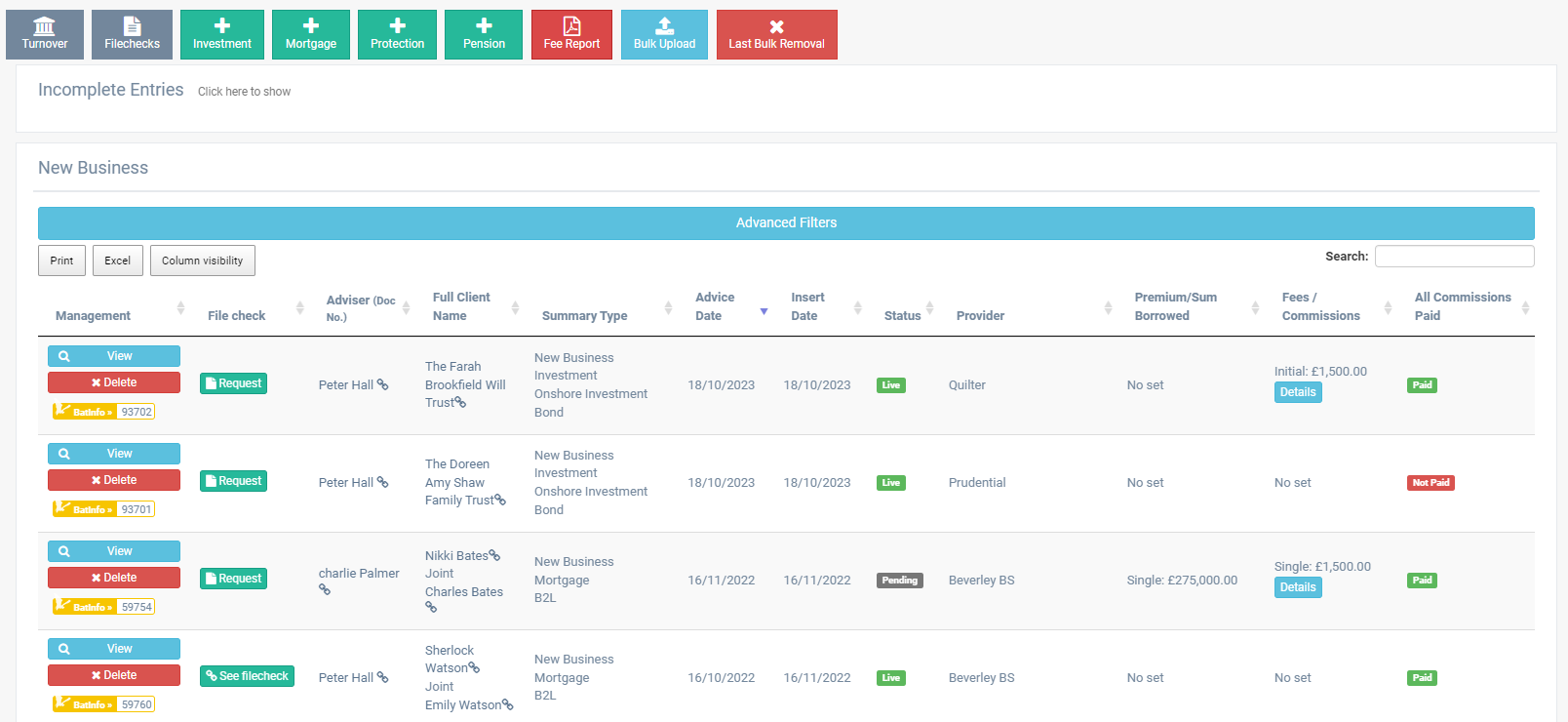The width and height of the screenshot is (1568, 722).
Task: Export the table to Excel
Action: [118, 261]
